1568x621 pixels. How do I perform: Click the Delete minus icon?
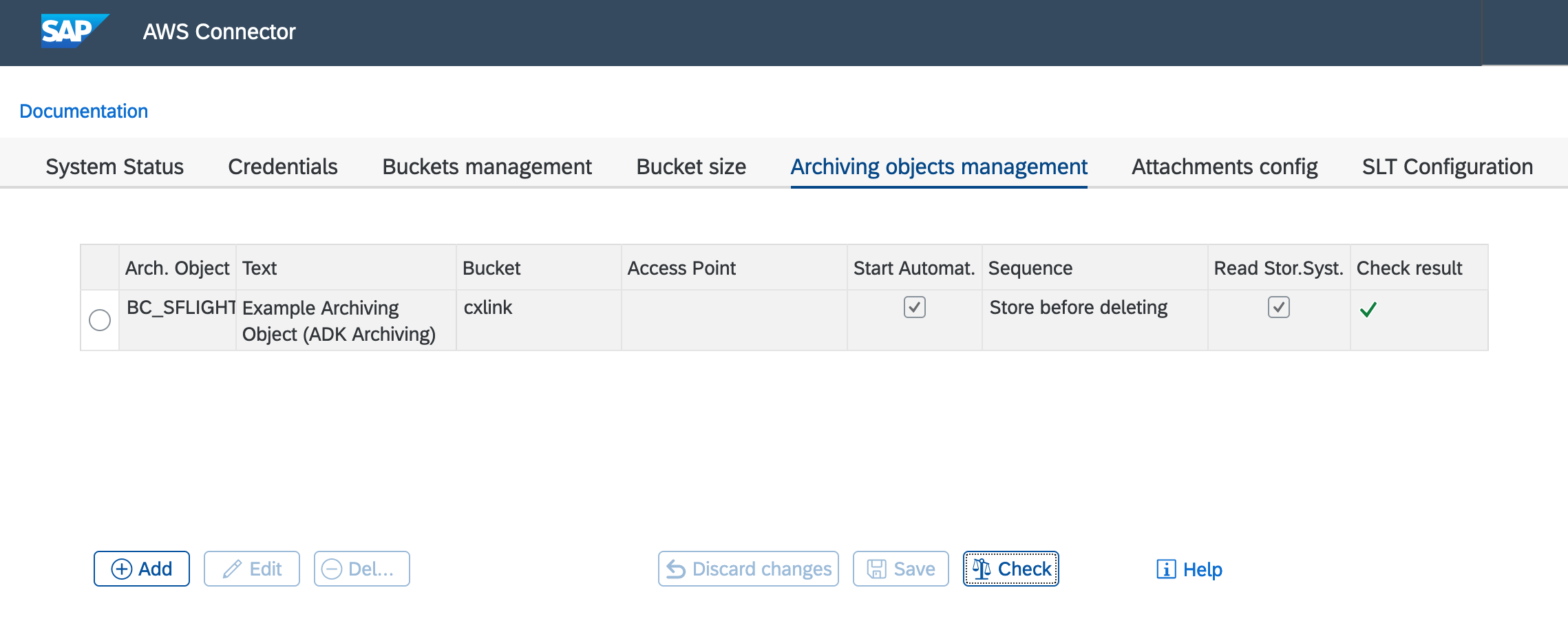point(332,569)
